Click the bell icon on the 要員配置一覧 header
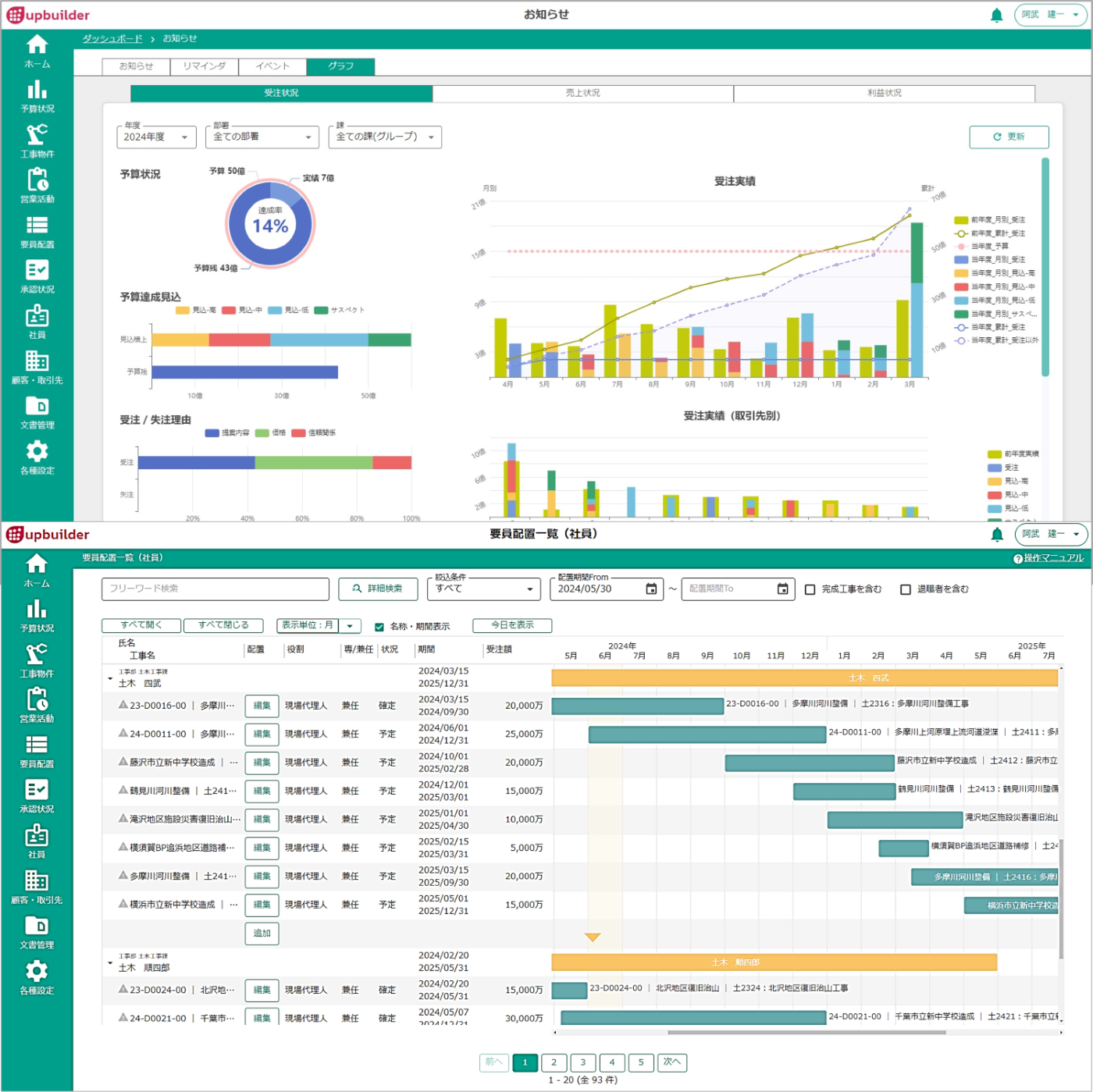Screen dimensions: 1093x1092 click(997, 535)
